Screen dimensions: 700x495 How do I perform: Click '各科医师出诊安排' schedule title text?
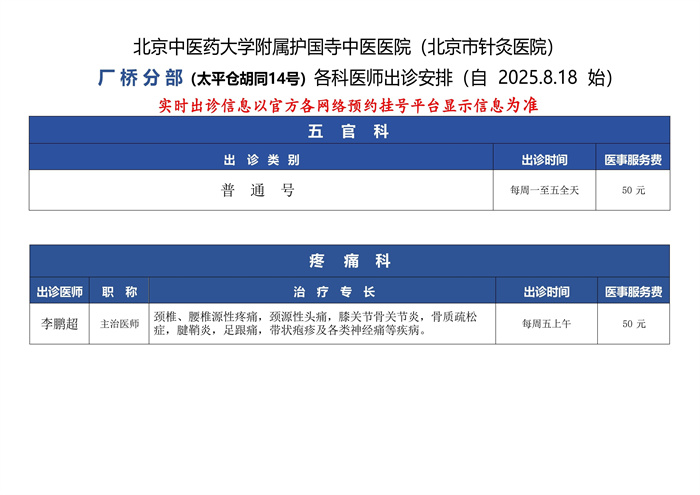383,78
